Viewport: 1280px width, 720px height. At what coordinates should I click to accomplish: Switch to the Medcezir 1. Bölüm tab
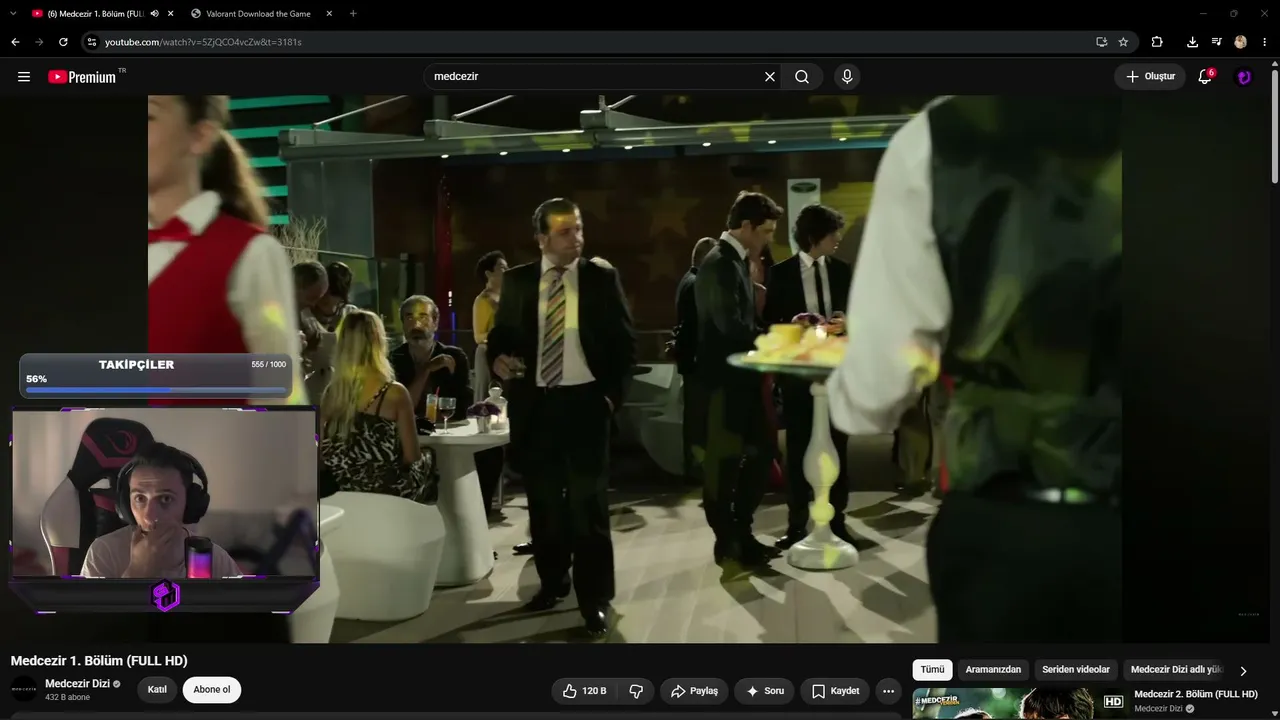96,14
